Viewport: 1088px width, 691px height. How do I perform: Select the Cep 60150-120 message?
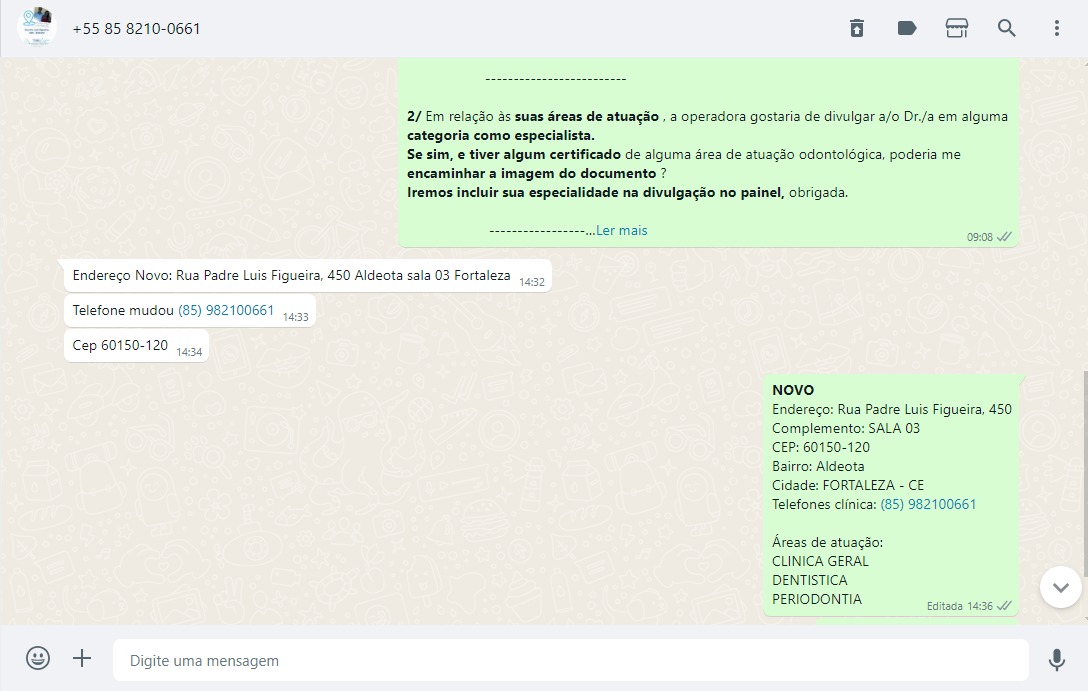[136, 346]
